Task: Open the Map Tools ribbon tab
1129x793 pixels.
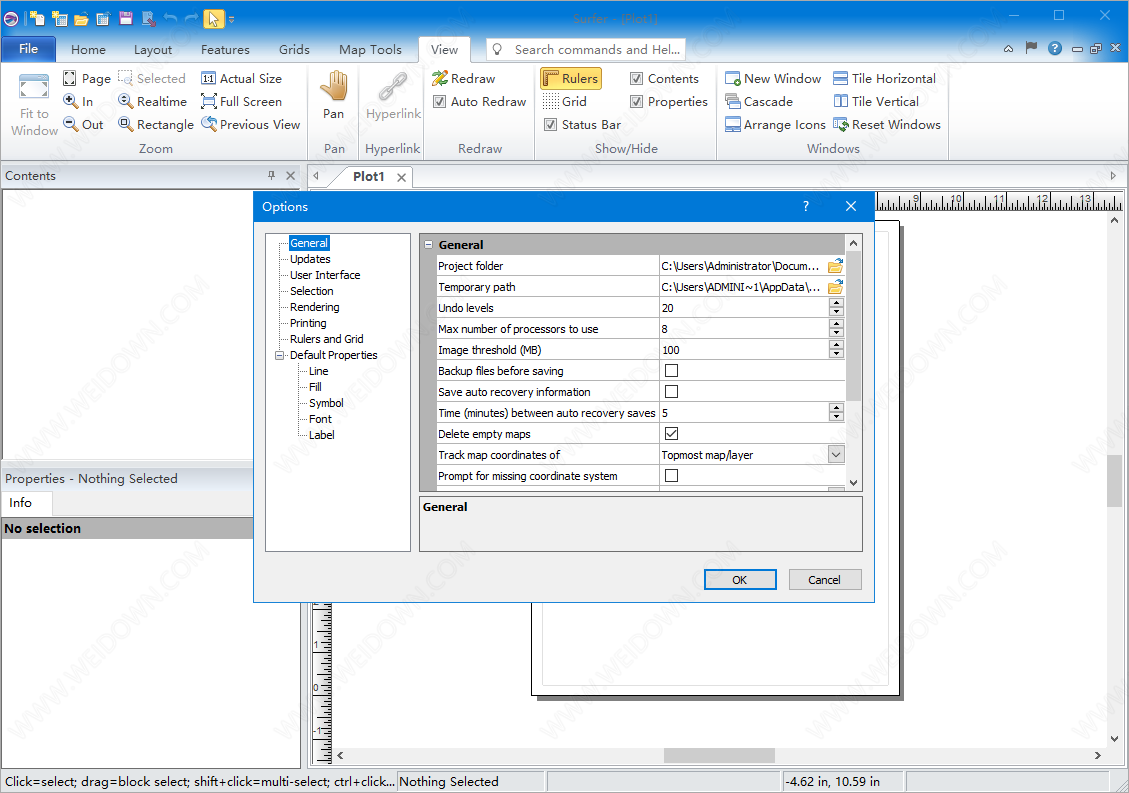Action: pyautogui.click(x=370, y=50)
